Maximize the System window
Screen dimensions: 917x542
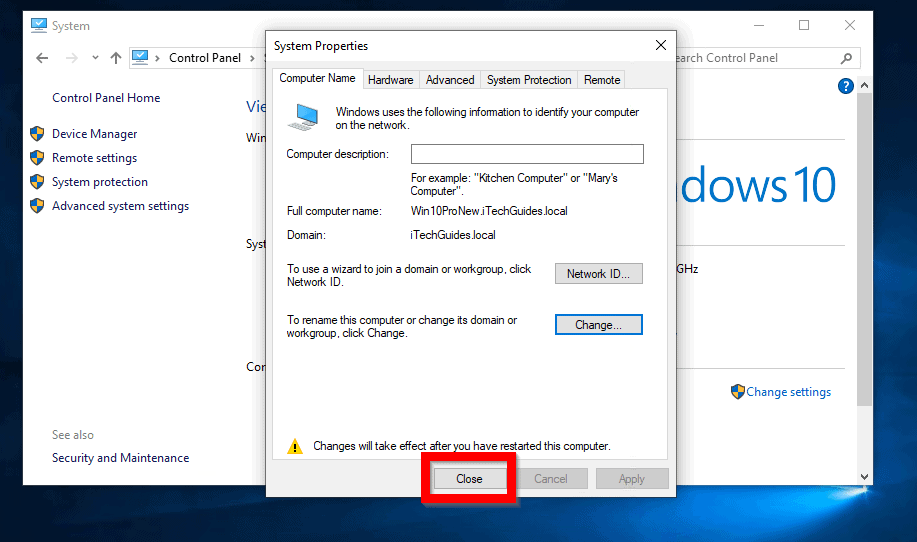tap(804, 25)
